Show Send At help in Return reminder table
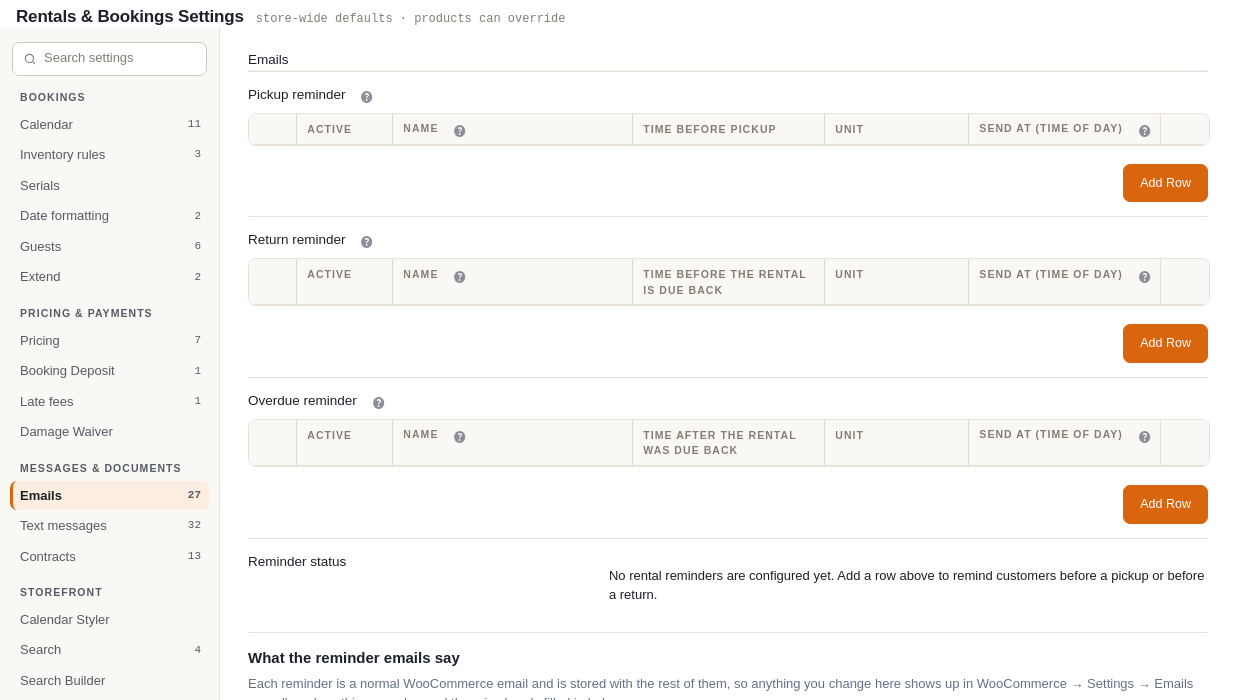The image size is (1236, 700). (x=1145, y=277)
